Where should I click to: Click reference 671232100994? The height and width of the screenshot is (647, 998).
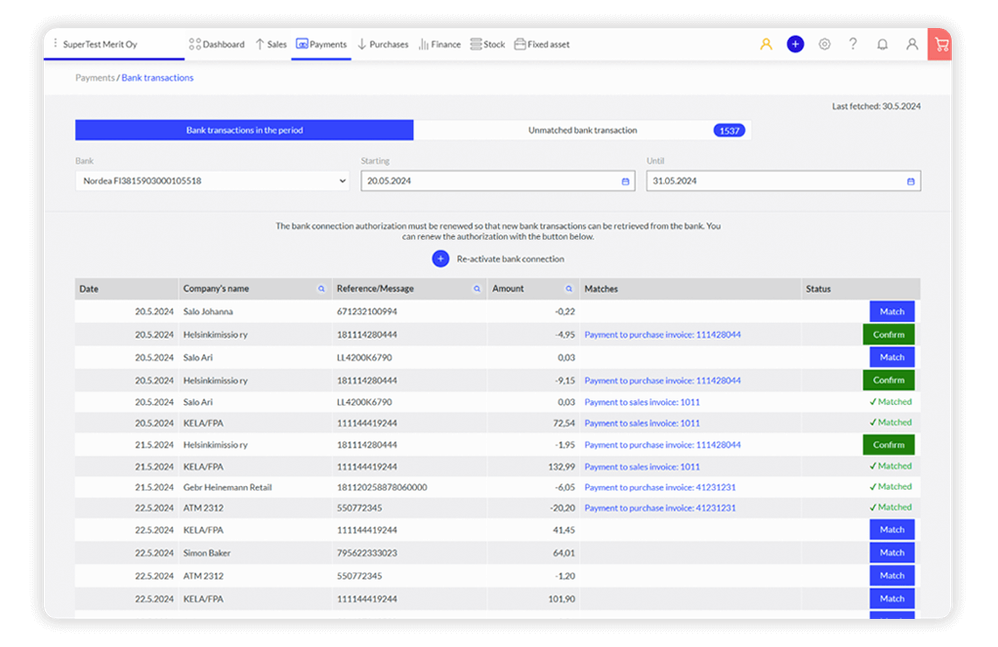(367, 312)
